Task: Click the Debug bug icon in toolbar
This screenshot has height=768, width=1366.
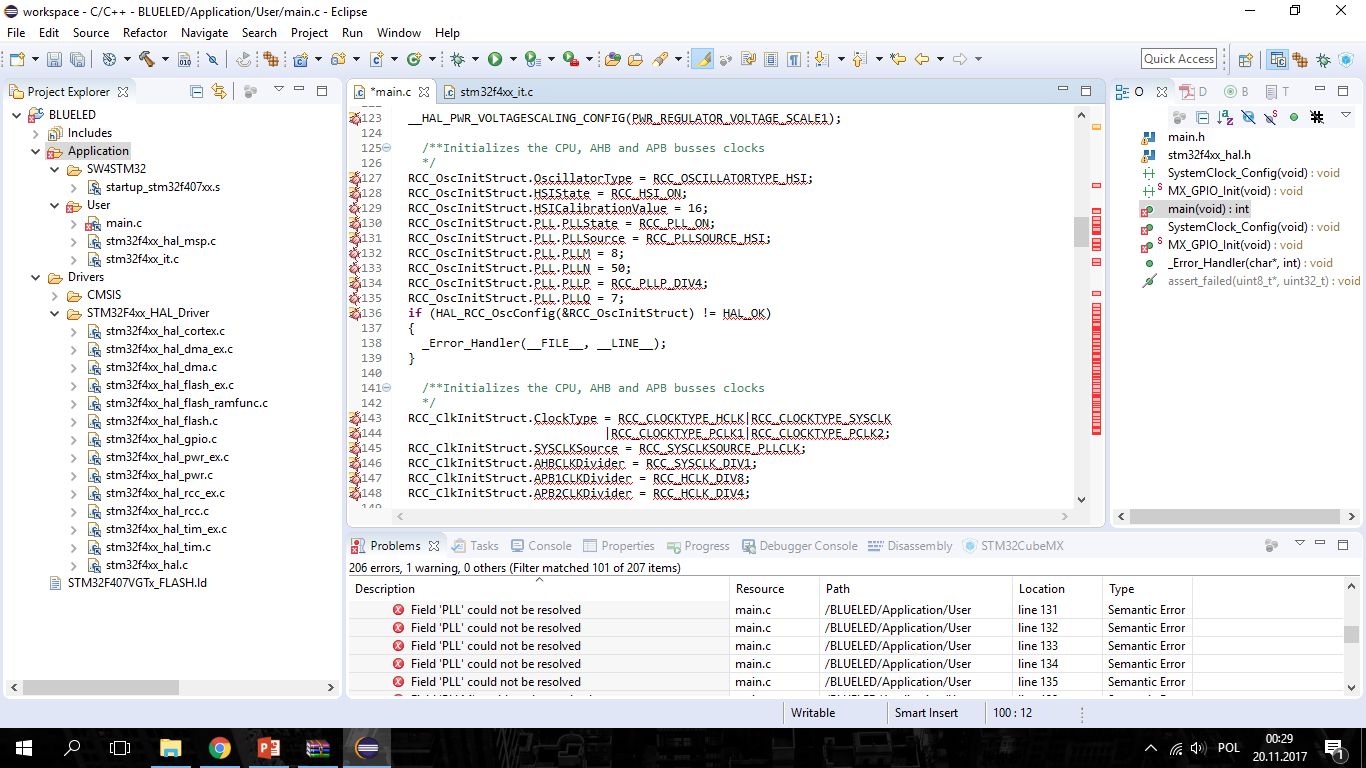Action: tap(457, 59)
